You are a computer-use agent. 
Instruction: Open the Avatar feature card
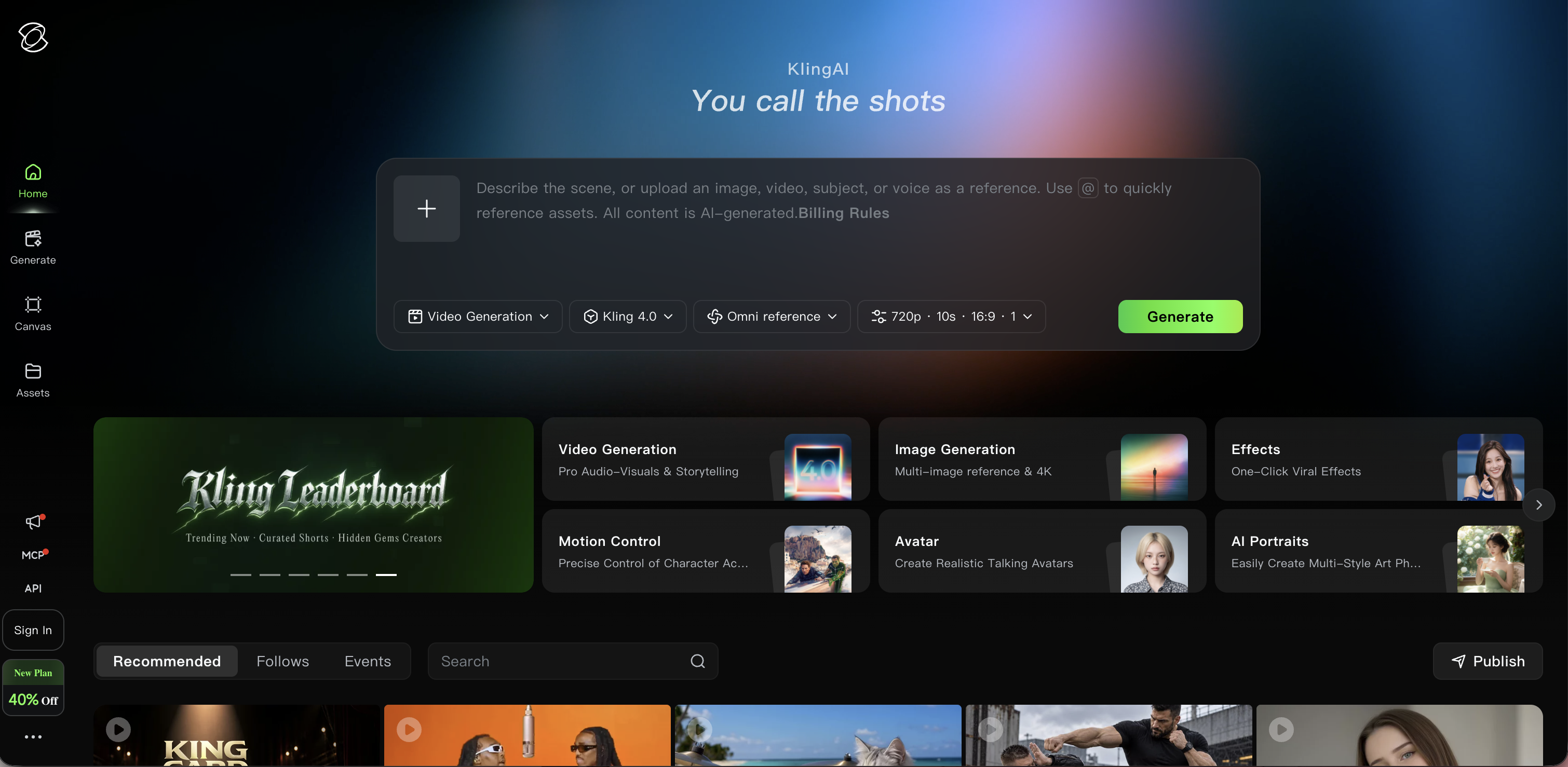tap(1042, 551)
